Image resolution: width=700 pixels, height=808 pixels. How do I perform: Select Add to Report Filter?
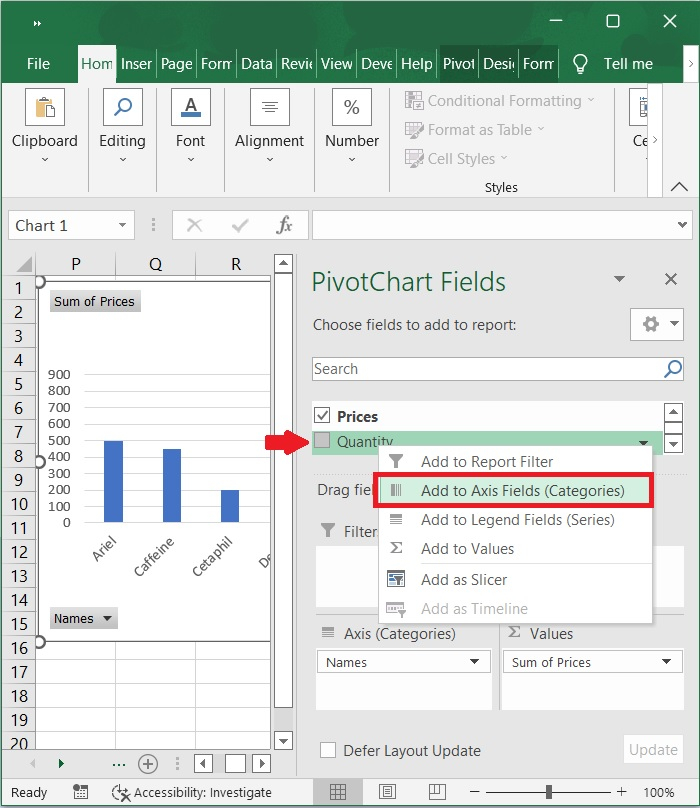[x=514, y=462]
